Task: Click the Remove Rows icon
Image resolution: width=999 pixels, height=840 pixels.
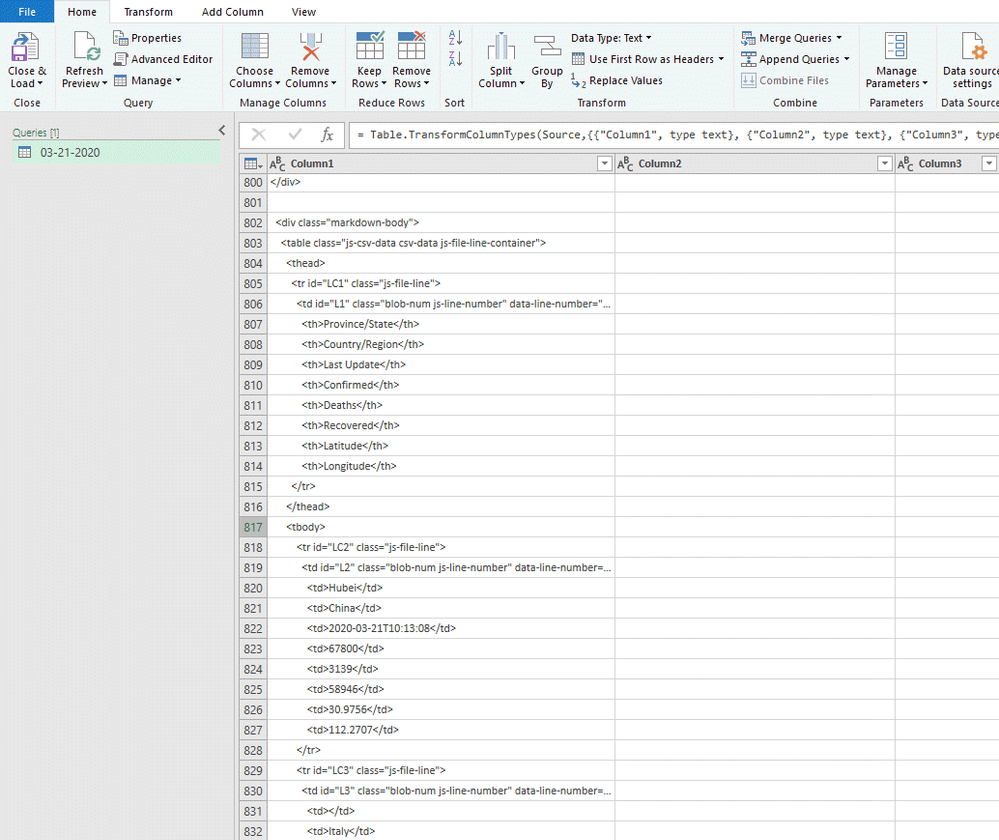Action: click(x=412, y=45)
